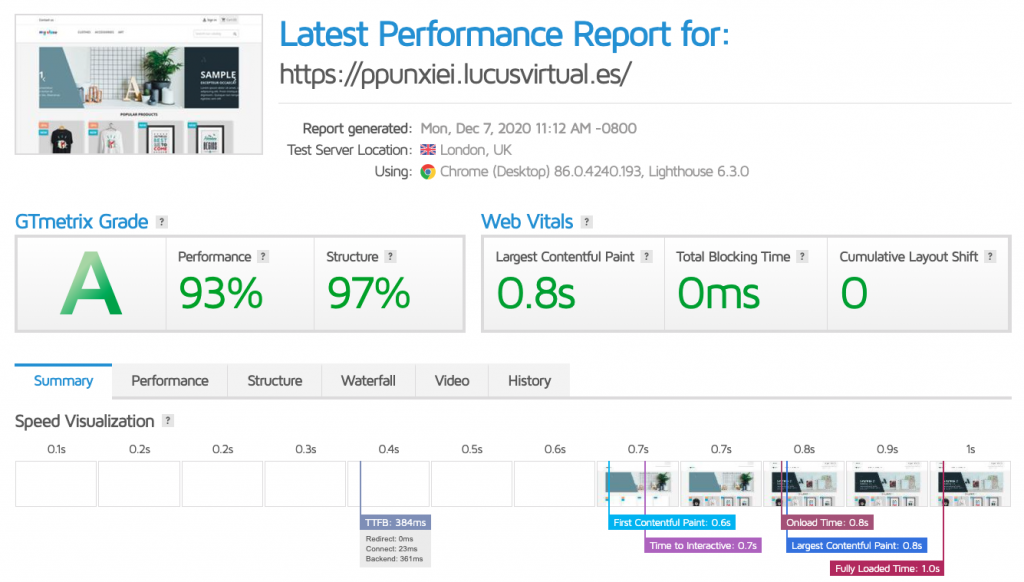1024x582 pixels.
Task: Click the help icon next to Structure score
Action: coord(390,257)
